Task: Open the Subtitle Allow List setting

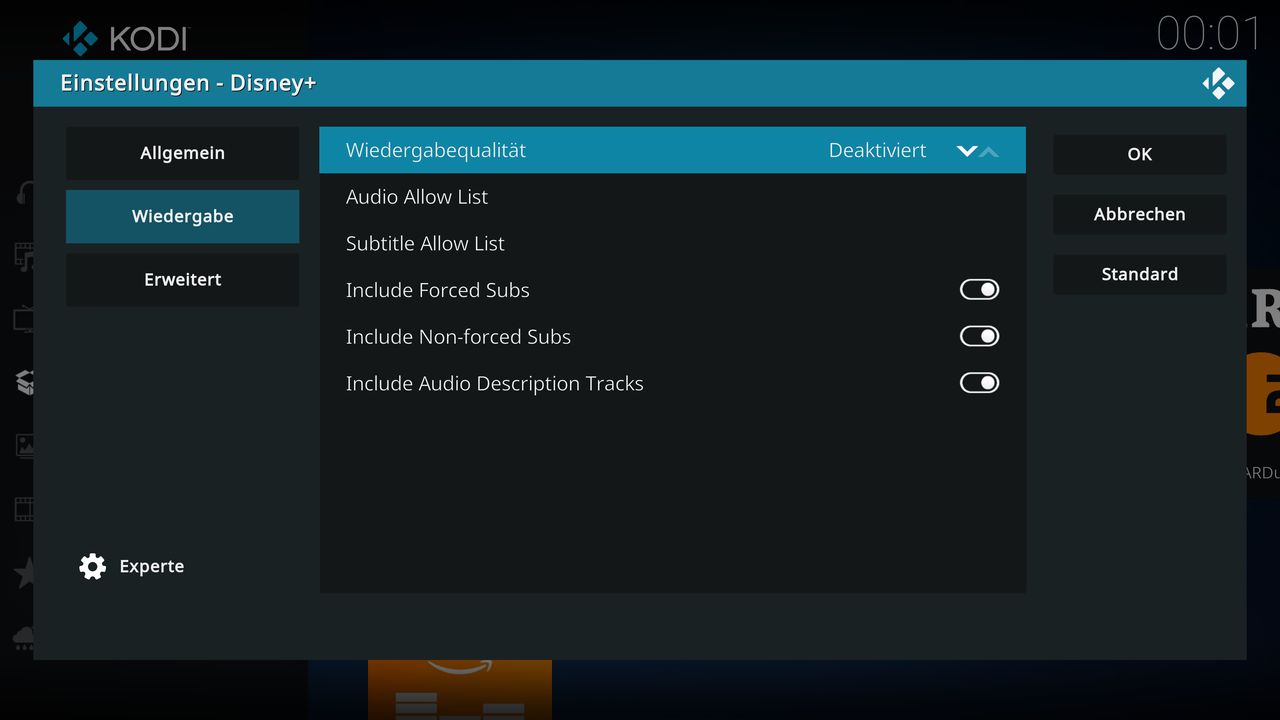Action: pos(672,243)
